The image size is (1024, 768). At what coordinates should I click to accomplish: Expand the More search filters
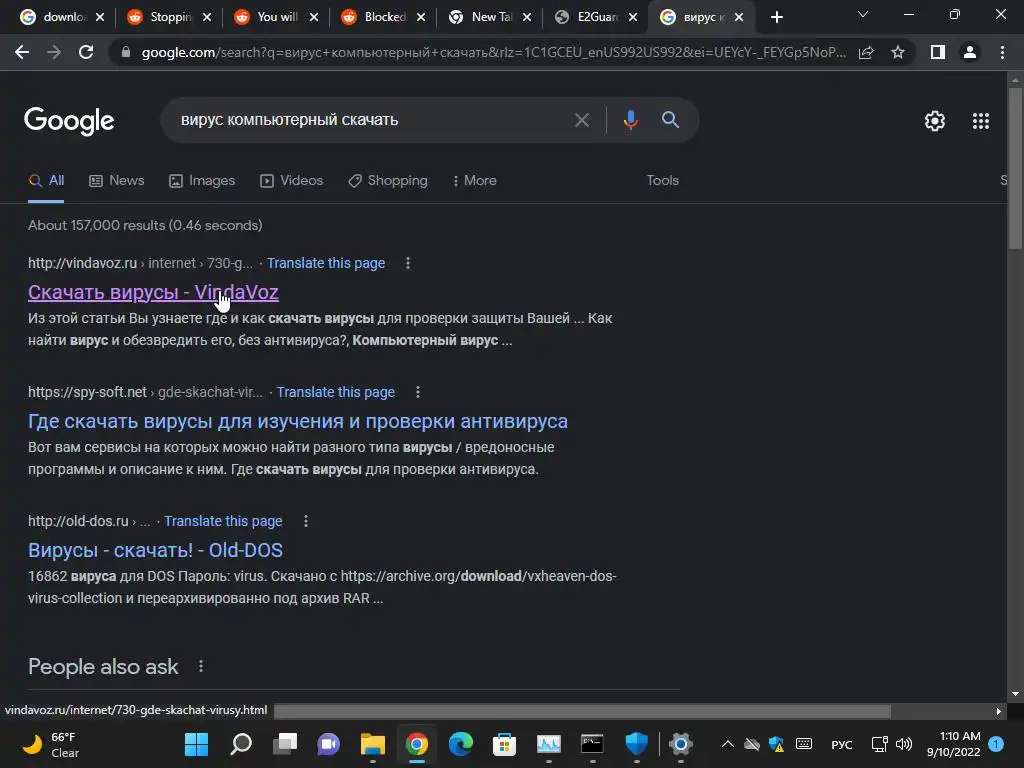pyautogui.click(x=475, y=181)
